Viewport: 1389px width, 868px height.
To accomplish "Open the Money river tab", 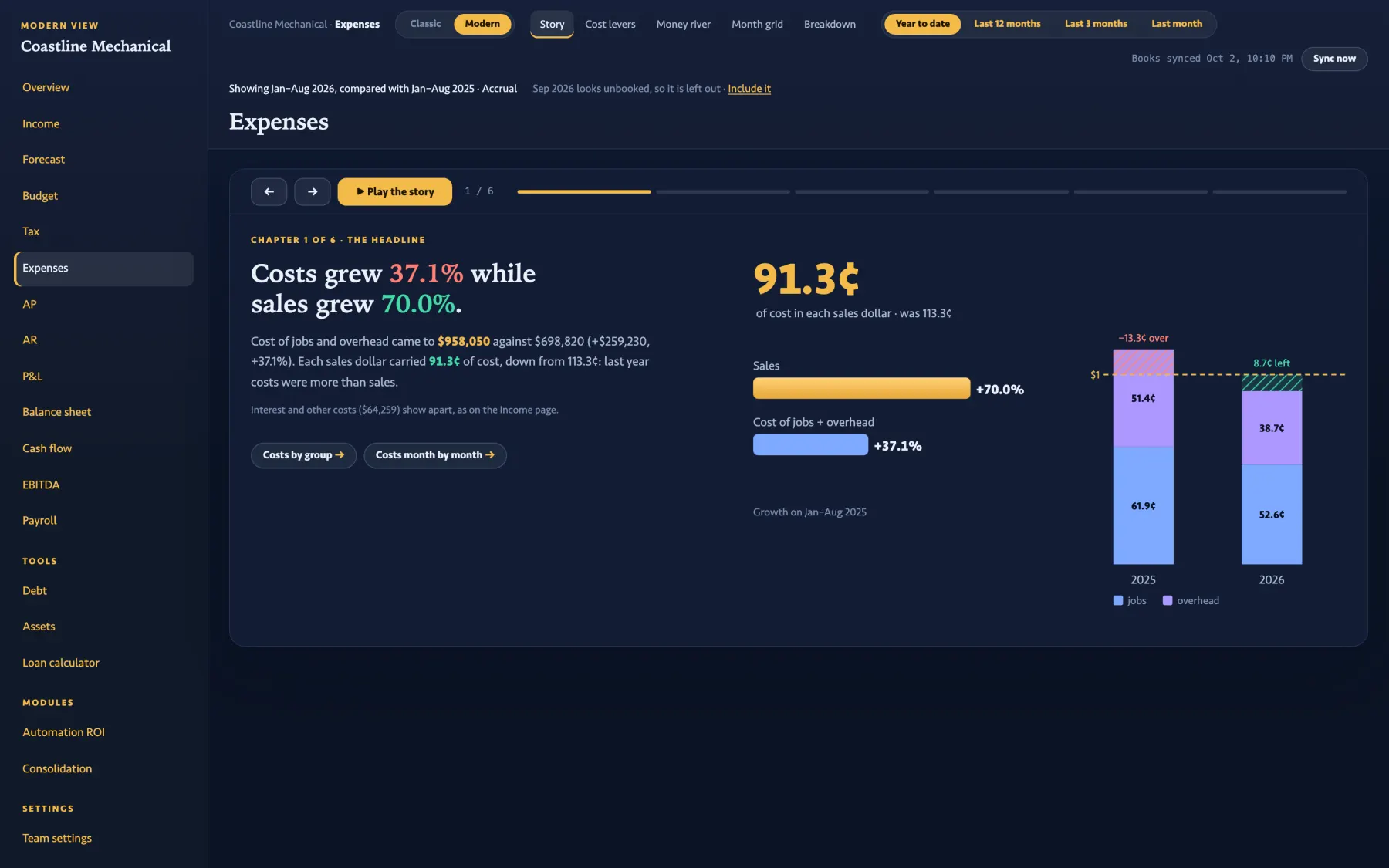I will (x=684, y=24).
